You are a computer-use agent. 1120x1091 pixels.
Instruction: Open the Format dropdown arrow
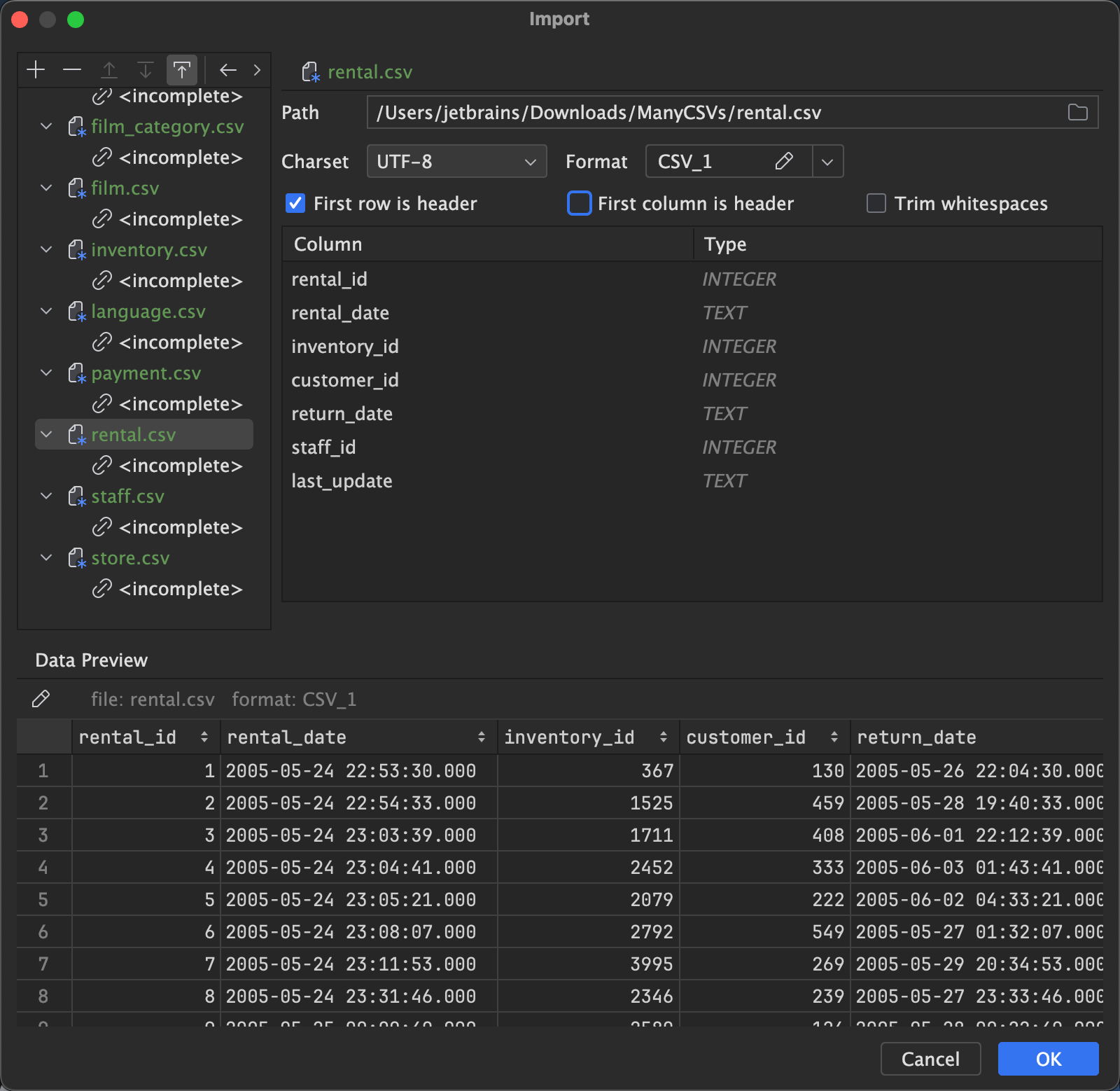[x=827, y=162]
